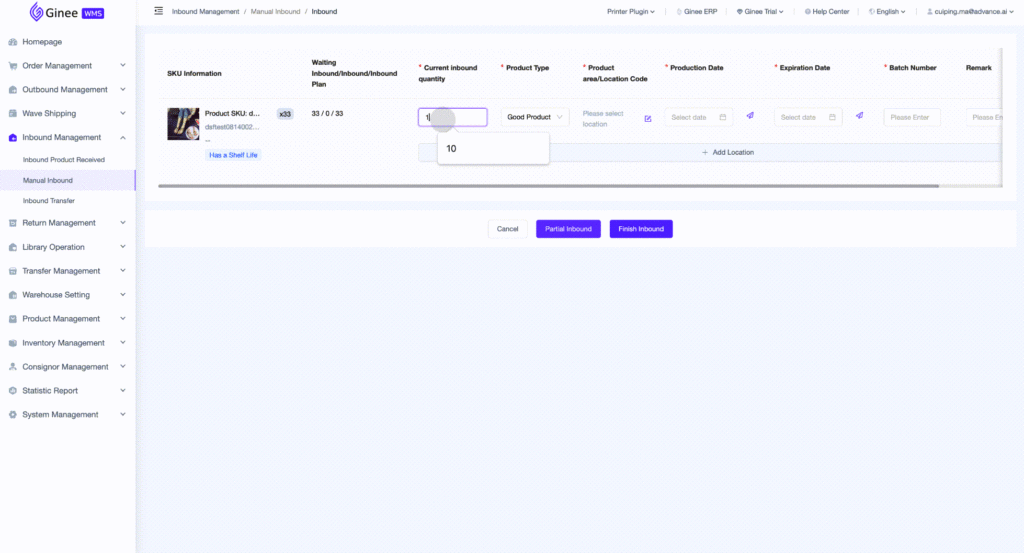1024x553 pixels.
Task: Click the Ginee WMS logo
Action: tap(67, 12)
